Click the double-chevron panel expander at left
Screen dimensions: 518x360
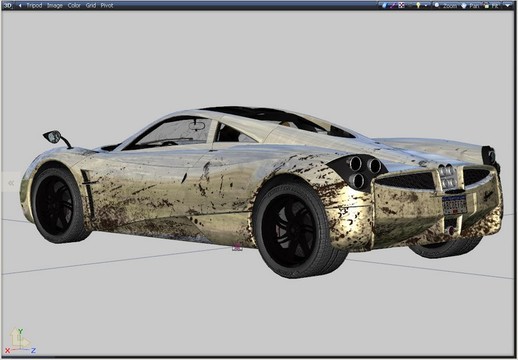pos(11,183)
